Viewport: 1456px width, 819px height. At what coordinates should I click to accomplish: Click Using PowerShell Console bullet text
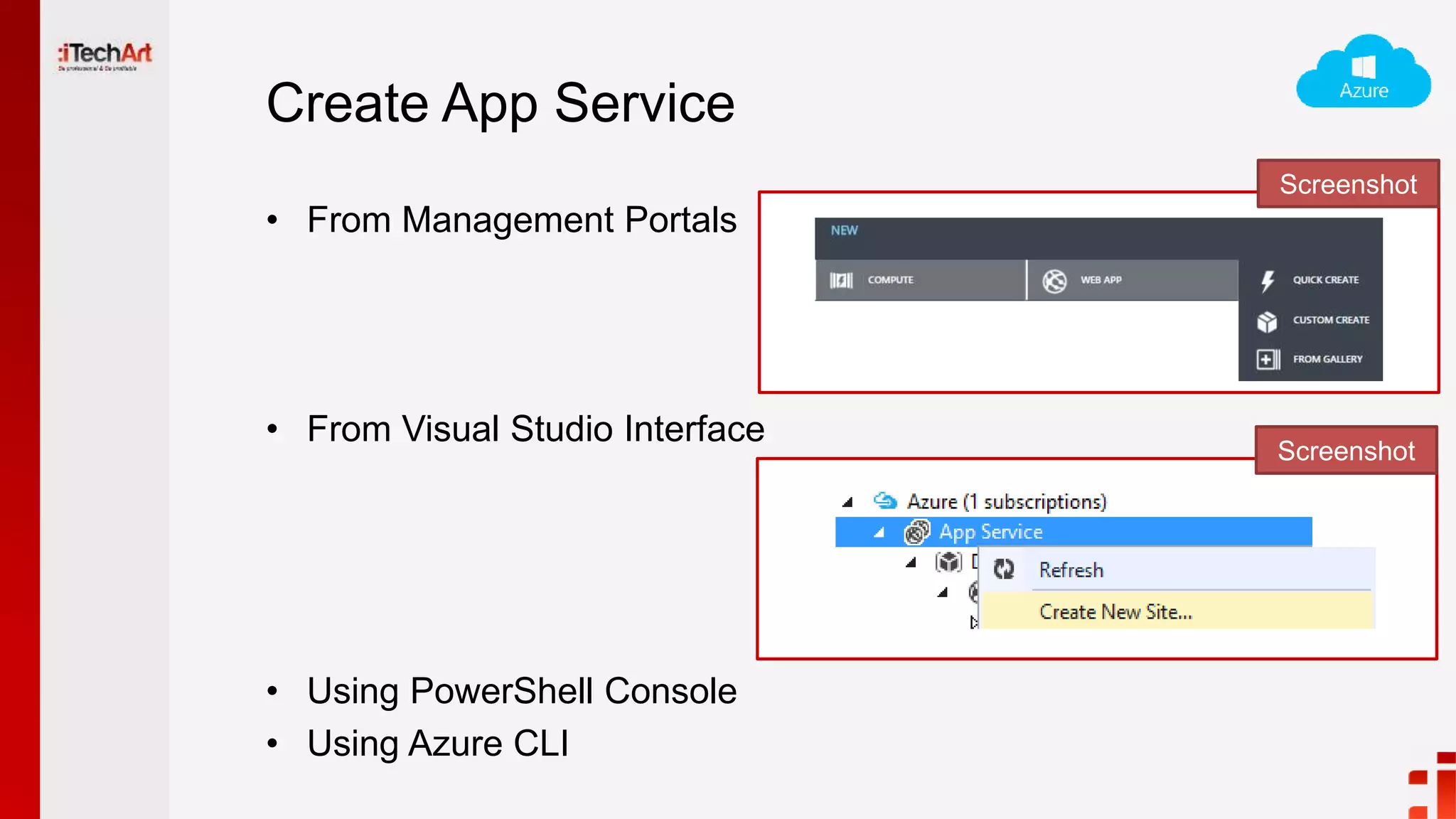tap(522, 691)
